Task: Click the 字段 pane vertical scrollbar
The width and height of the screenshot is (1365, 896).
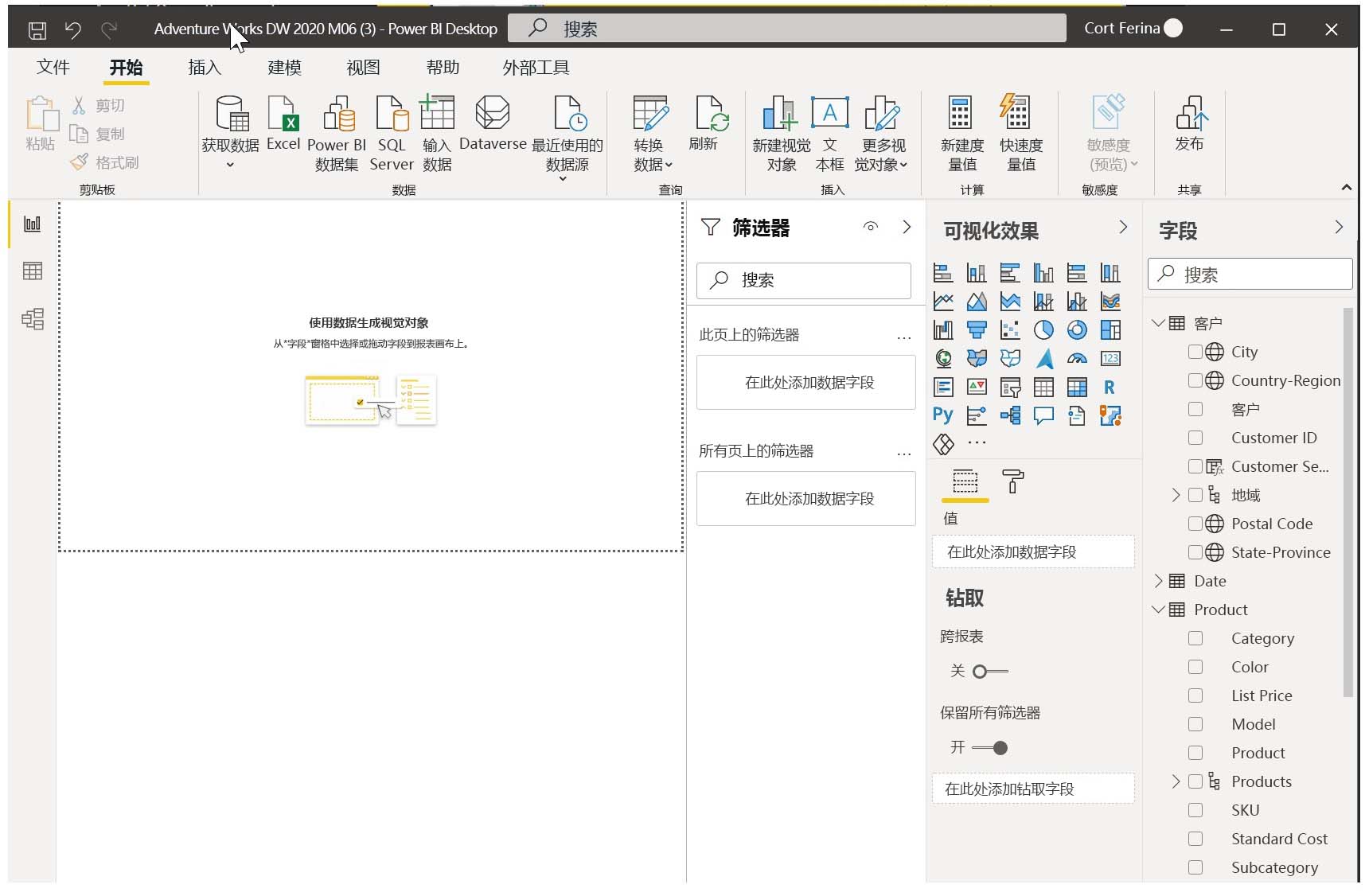Action: pos(1347,503)
